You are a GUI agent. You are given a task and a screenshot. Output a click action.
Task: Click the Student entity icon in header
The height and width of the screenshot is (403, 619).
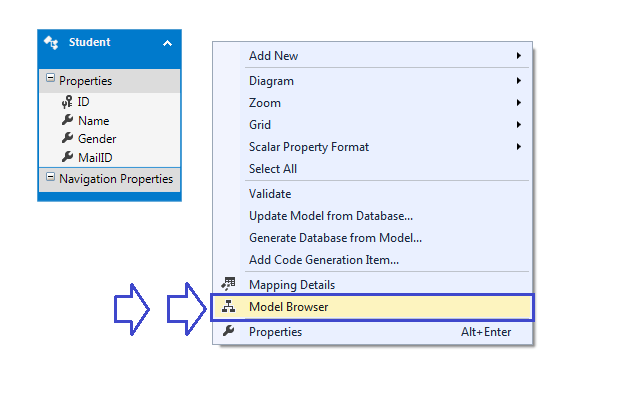(x=52, y=43)
